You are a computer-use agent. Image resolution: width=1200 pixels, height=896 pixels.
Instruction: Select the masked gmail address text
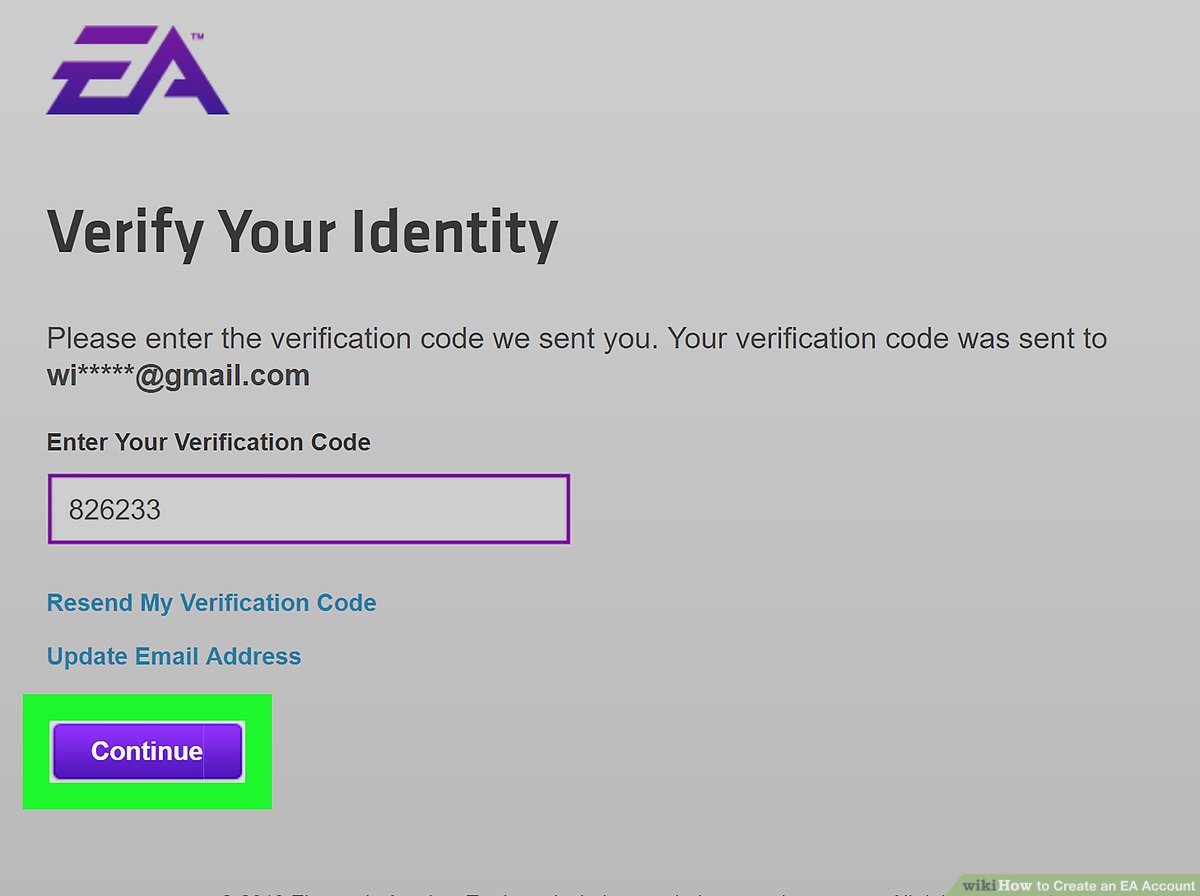coord(178,377)
